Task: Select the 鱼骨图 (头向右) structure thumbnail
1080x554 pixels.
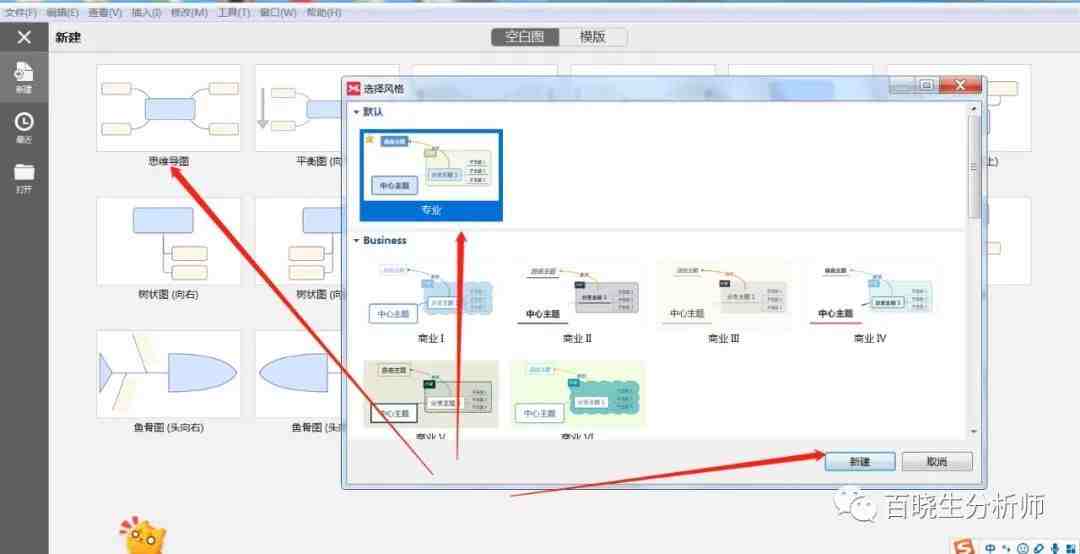Action: coord(169,374)
